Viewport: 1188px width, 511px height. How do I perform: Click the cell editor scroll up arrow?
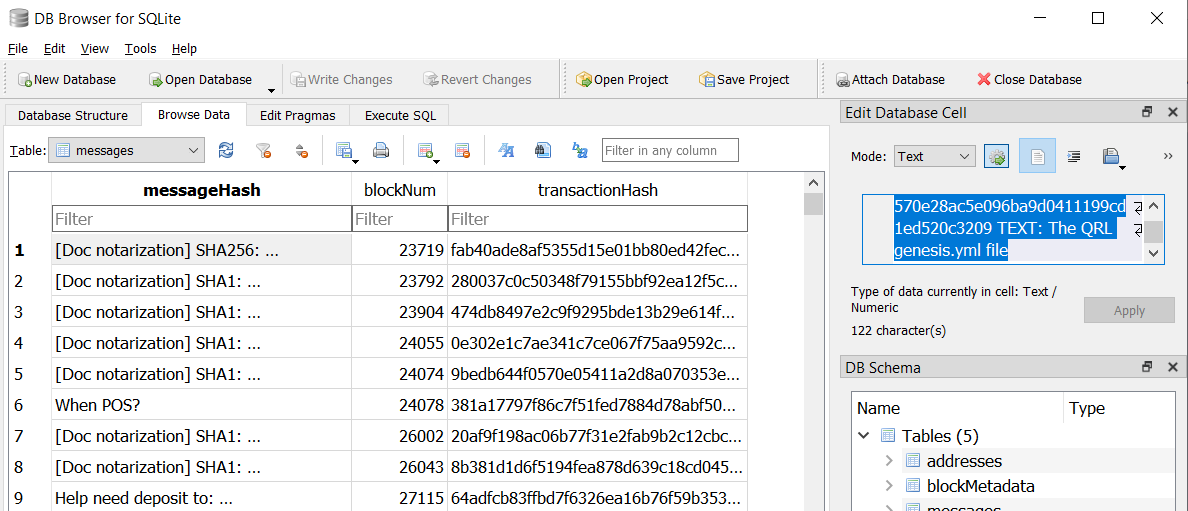click(x=1153, y=205)
